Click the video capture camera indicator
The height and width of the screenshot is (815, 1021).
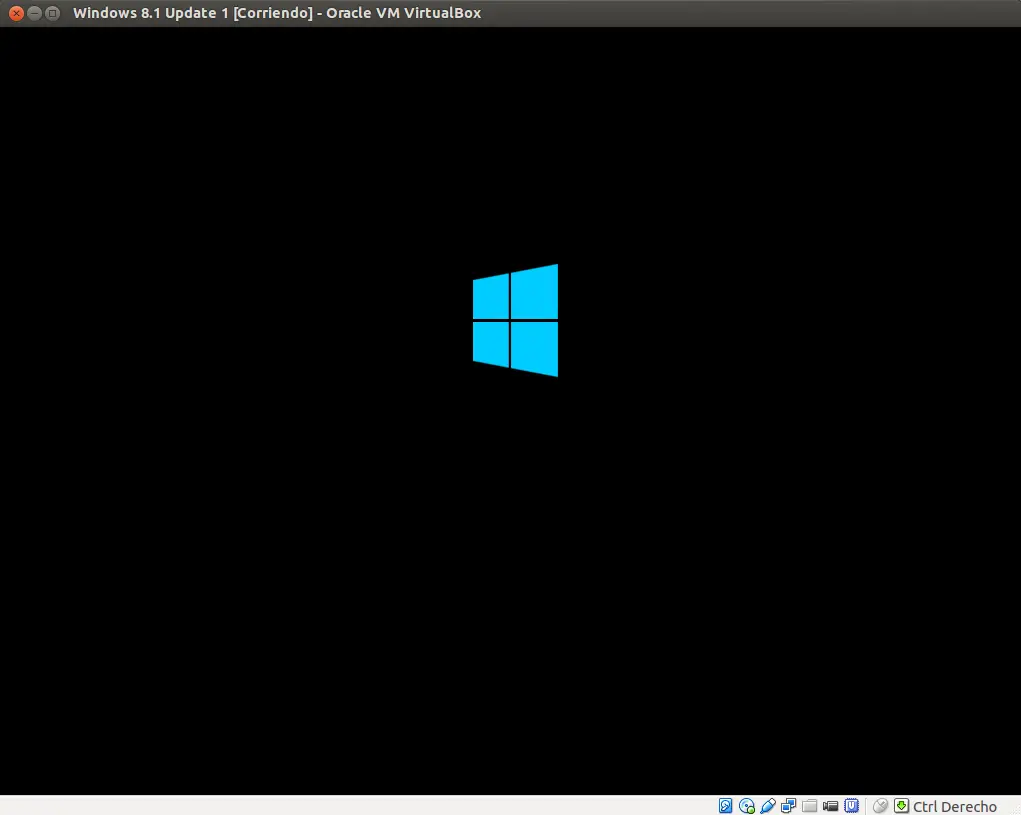pyautogui.click(x=830, y=806)
